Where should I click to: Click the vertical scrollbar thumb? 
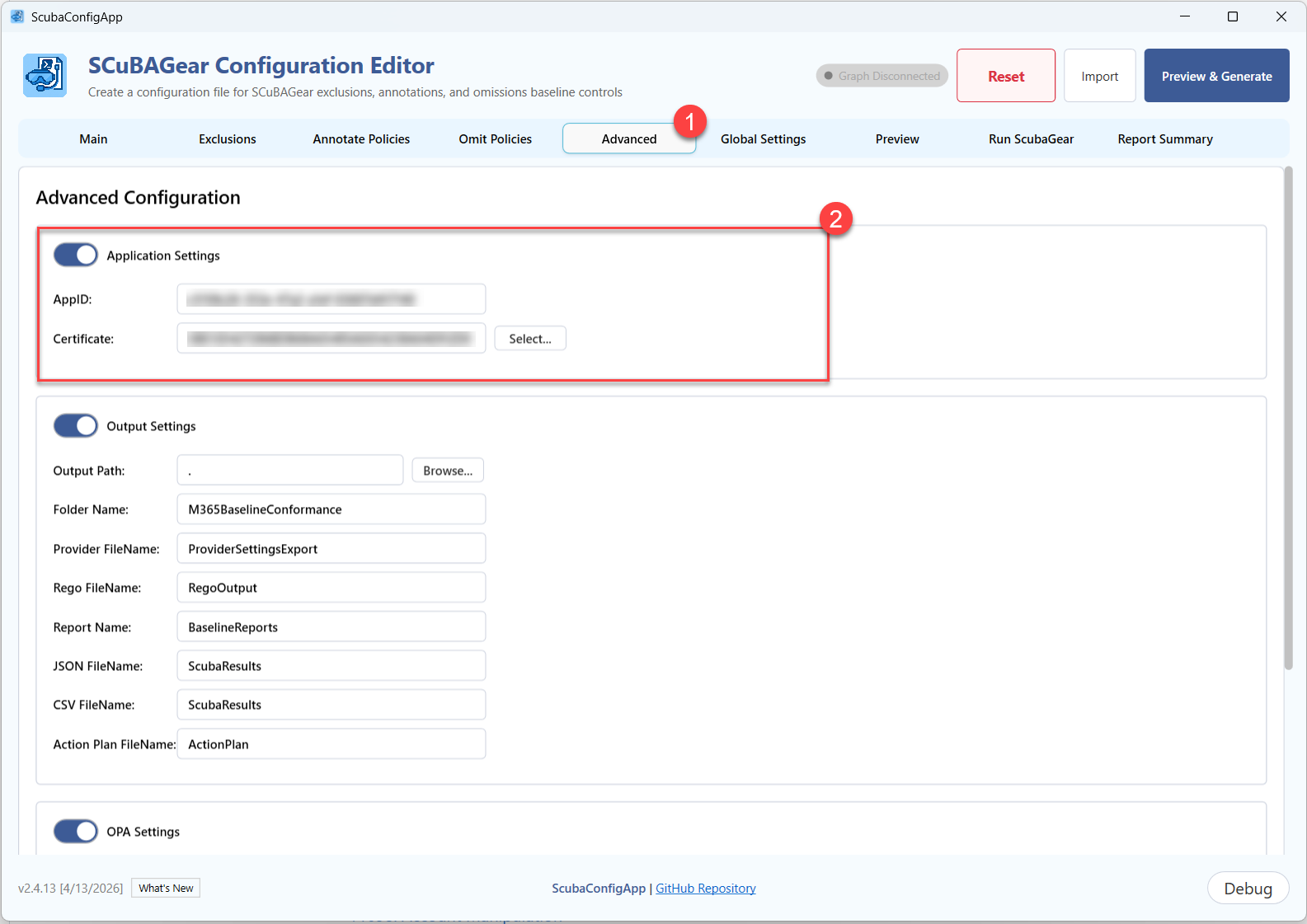(1288, 419)
